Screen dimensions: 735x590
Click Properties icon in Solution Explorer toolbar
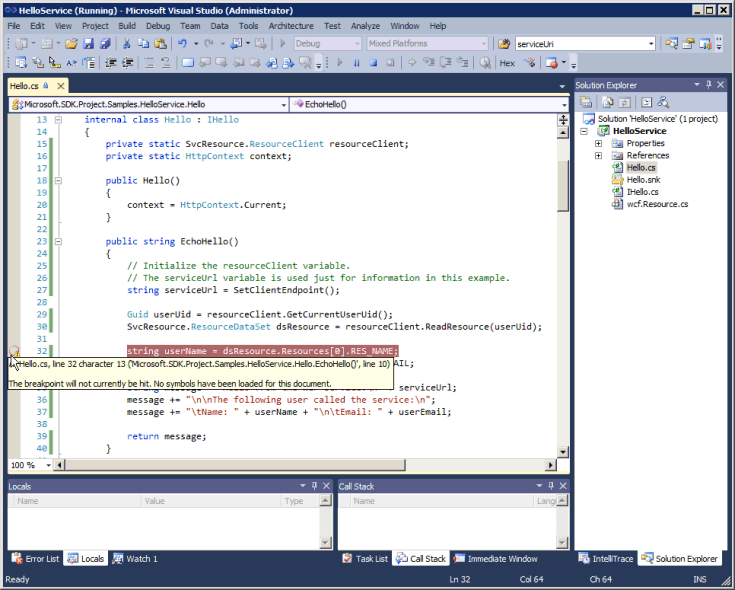tap(585, 102)
